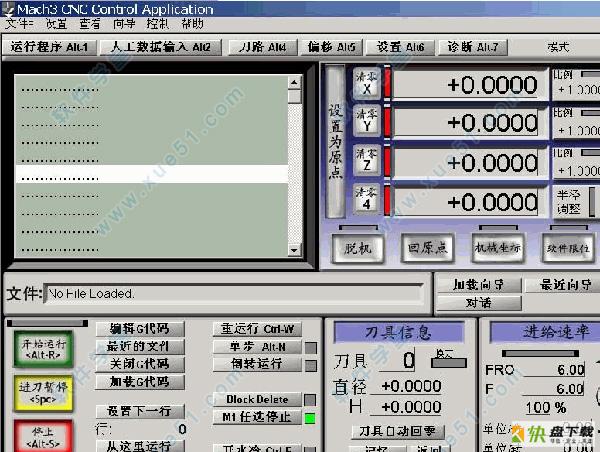Click 设置下一行 button
600x452 pixels.
[x=140, y=411]
